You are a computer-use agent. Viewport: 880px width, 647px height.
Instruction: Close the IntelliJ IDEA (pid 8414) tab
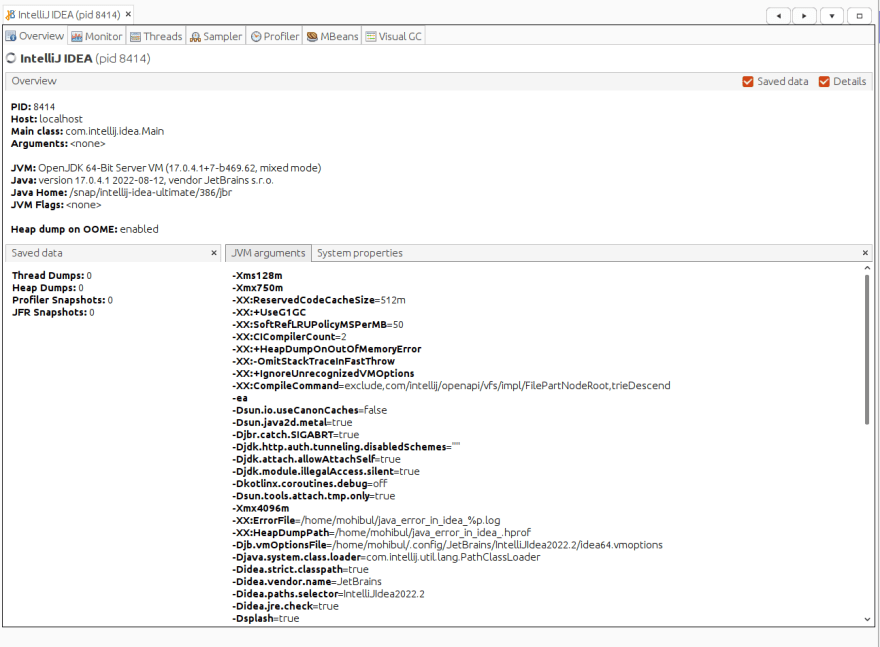click(128, 15)
